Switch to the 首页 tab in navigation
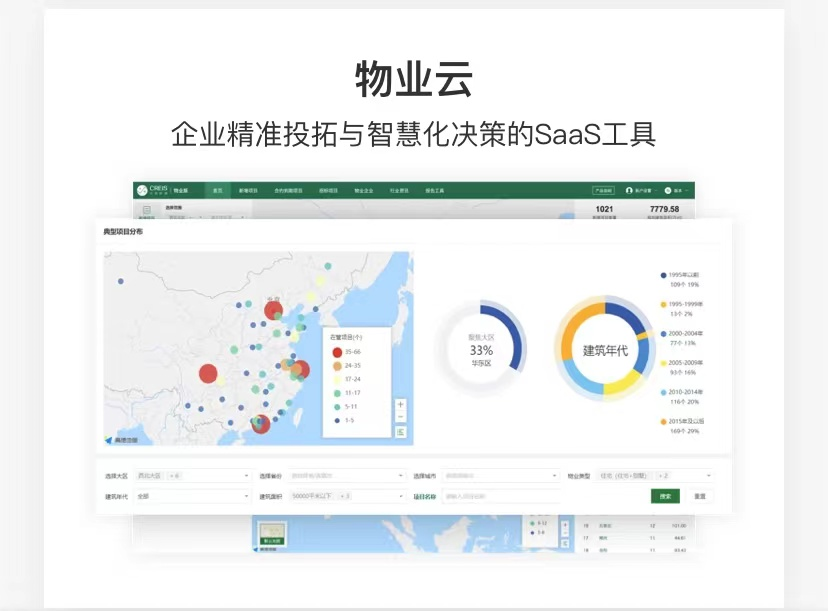 click(217, 190)
